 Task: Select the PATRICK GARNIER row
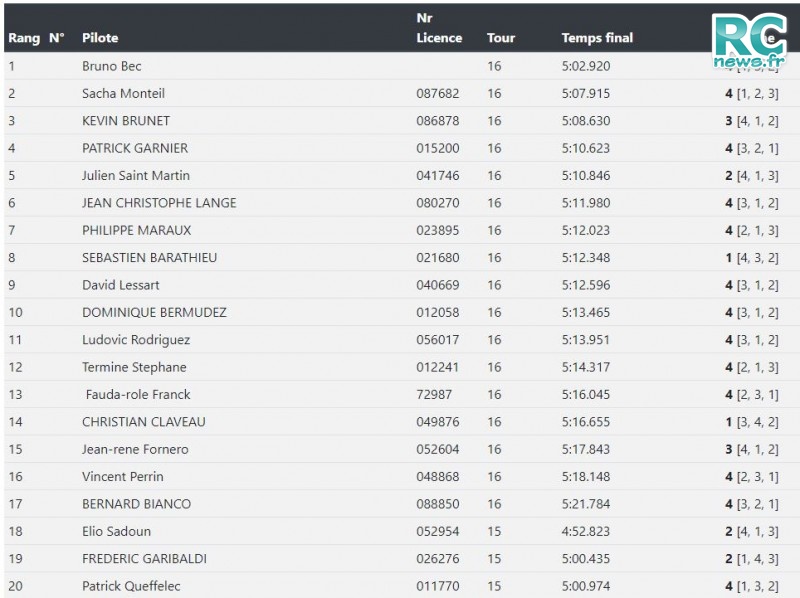pyautogui.click(x=402, y=148)
